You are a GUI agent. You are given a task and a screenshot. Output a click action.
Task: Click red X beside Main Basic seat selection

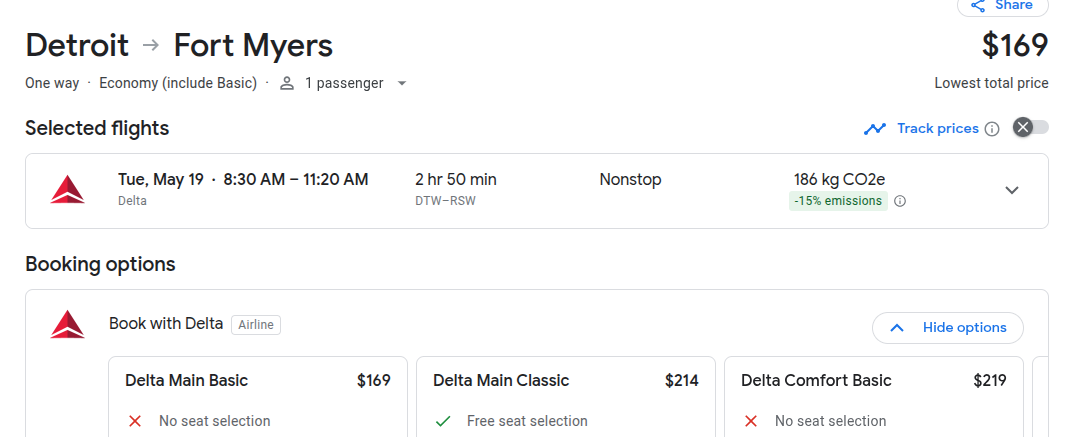(135, 421)
